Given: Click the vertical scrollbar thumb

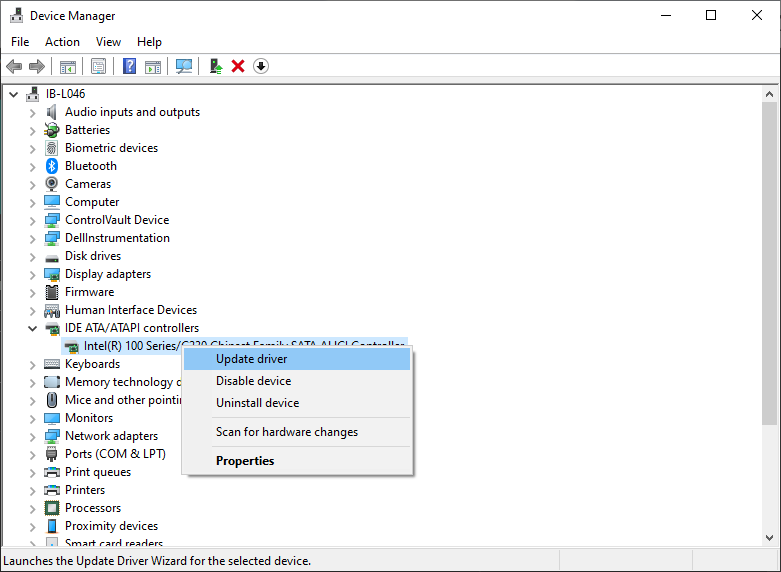Looking at the screenshot, I should [769, 264].
